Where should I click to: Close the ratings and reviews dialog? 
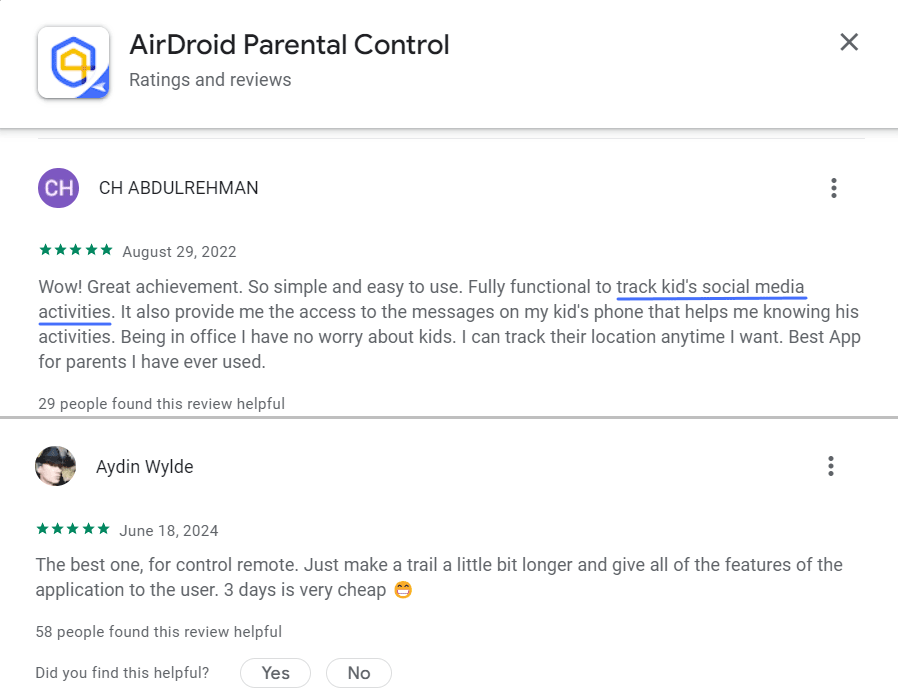(849, 42)
